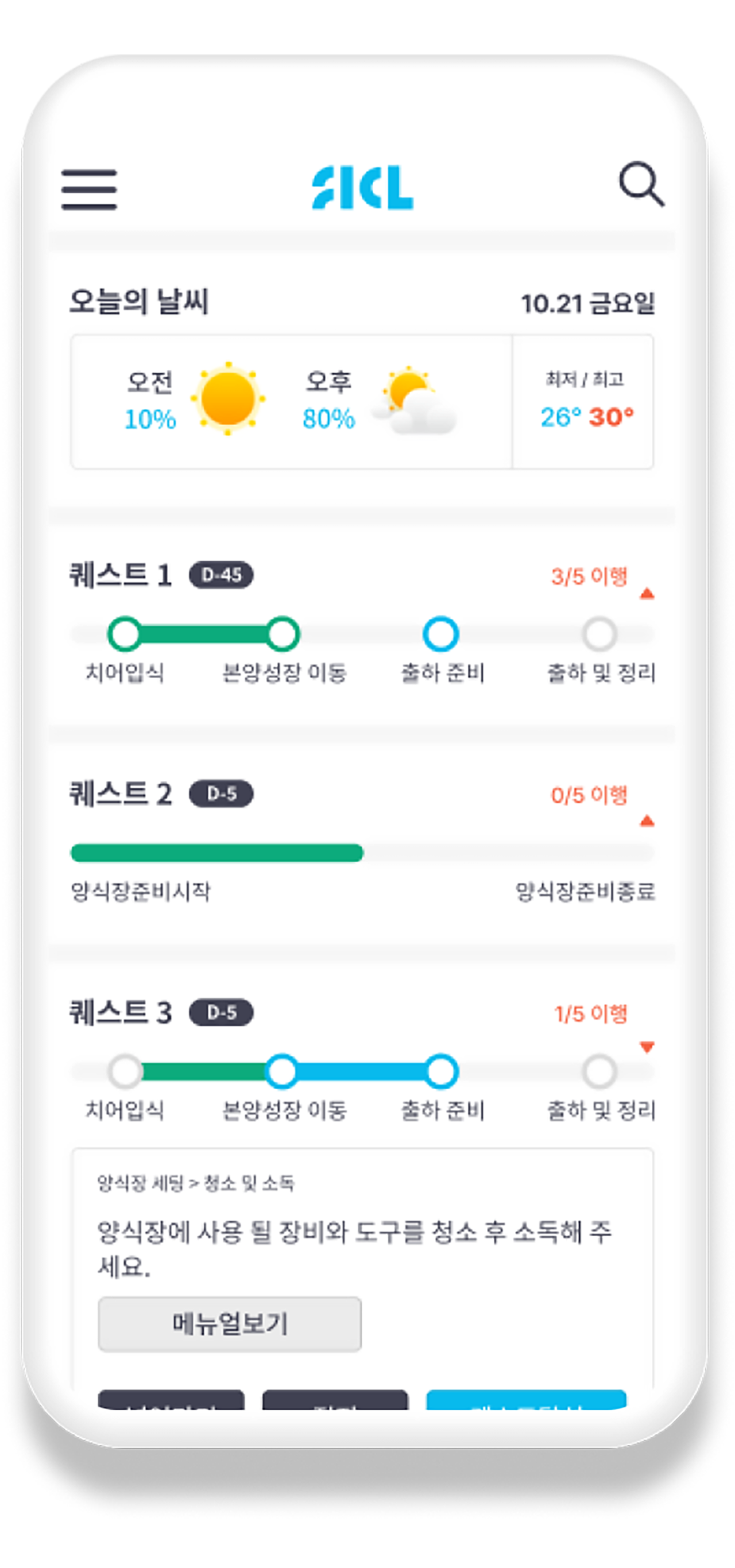Tap the D-5 badge on Quest 2

[221, 793]
